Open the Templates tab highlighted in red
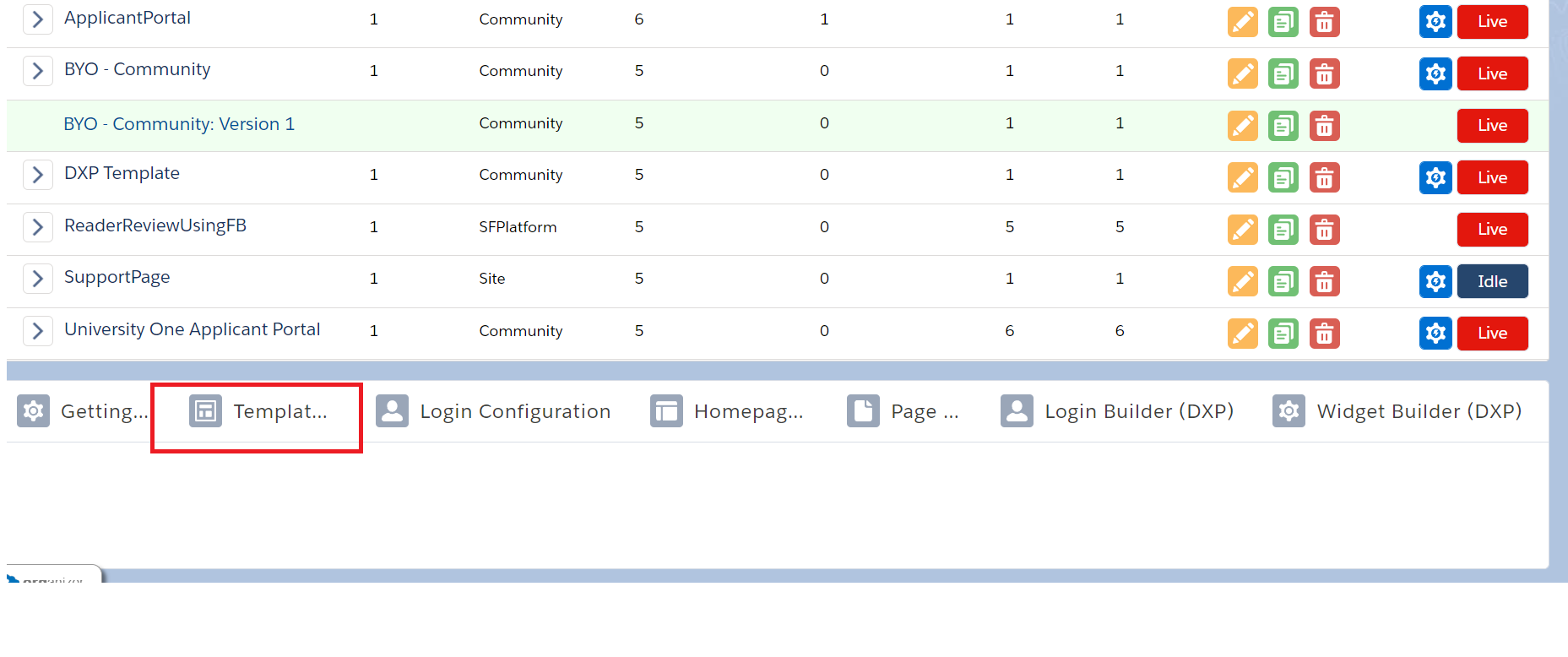1568x657 pixels. coord(258,411)
